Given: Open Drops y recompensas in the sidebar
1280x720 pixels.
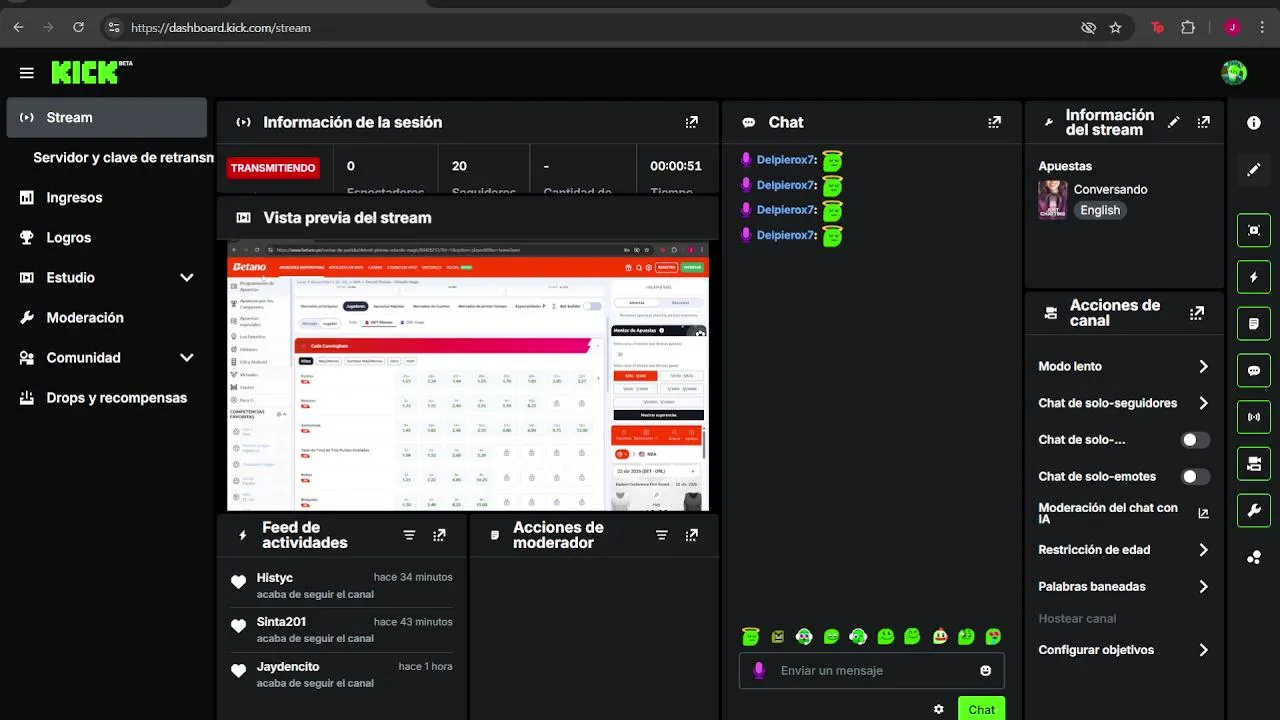Looking at the screenshot, I should click(x=107, y=397).
